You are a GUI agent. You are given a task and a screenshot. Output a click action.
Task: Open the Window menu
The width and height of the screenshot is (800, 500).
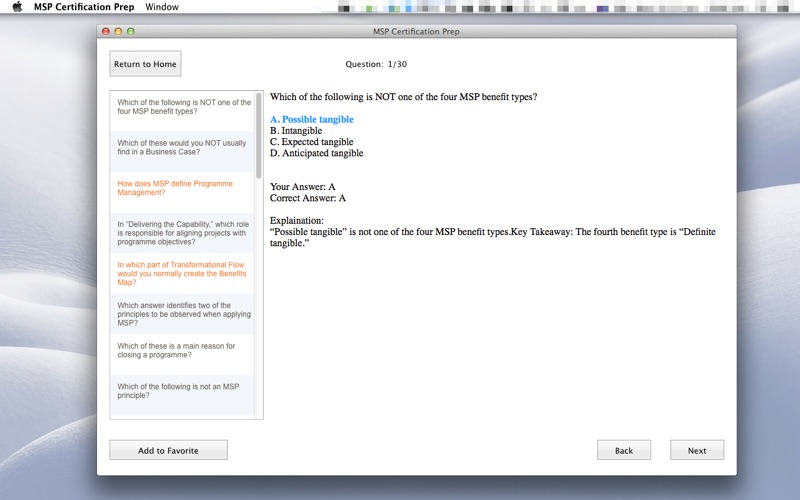point(162,7)
